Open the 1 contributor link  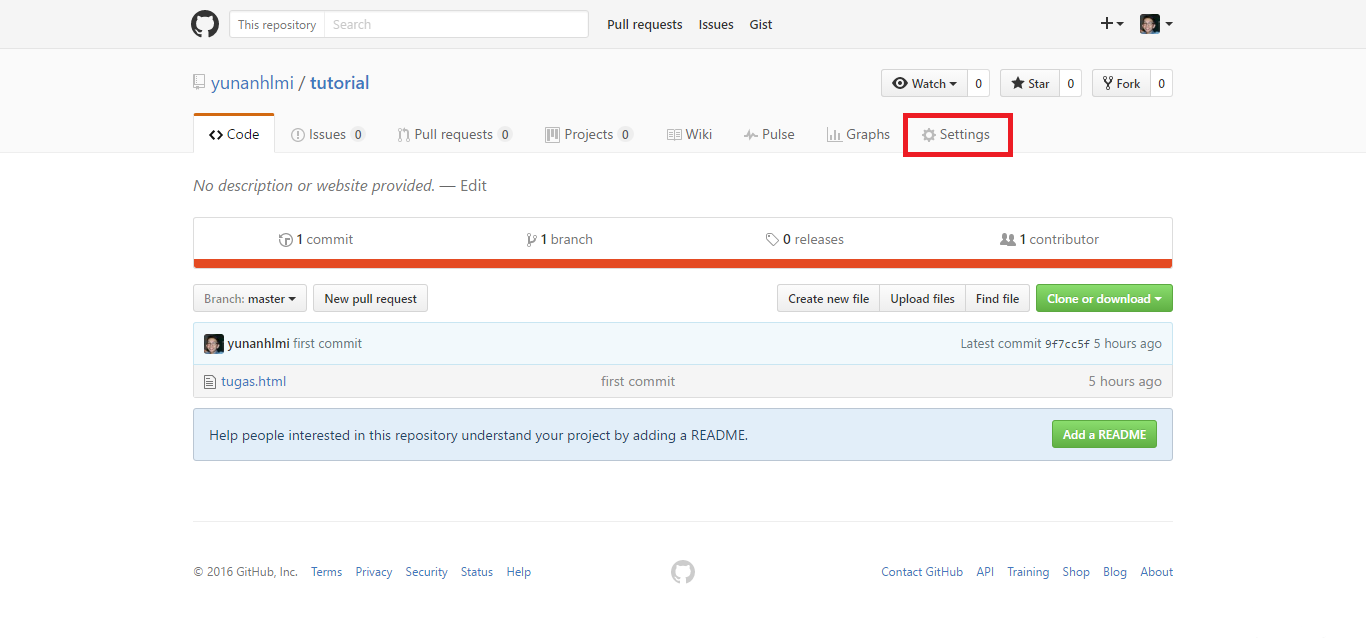(x=1049, y=239)
